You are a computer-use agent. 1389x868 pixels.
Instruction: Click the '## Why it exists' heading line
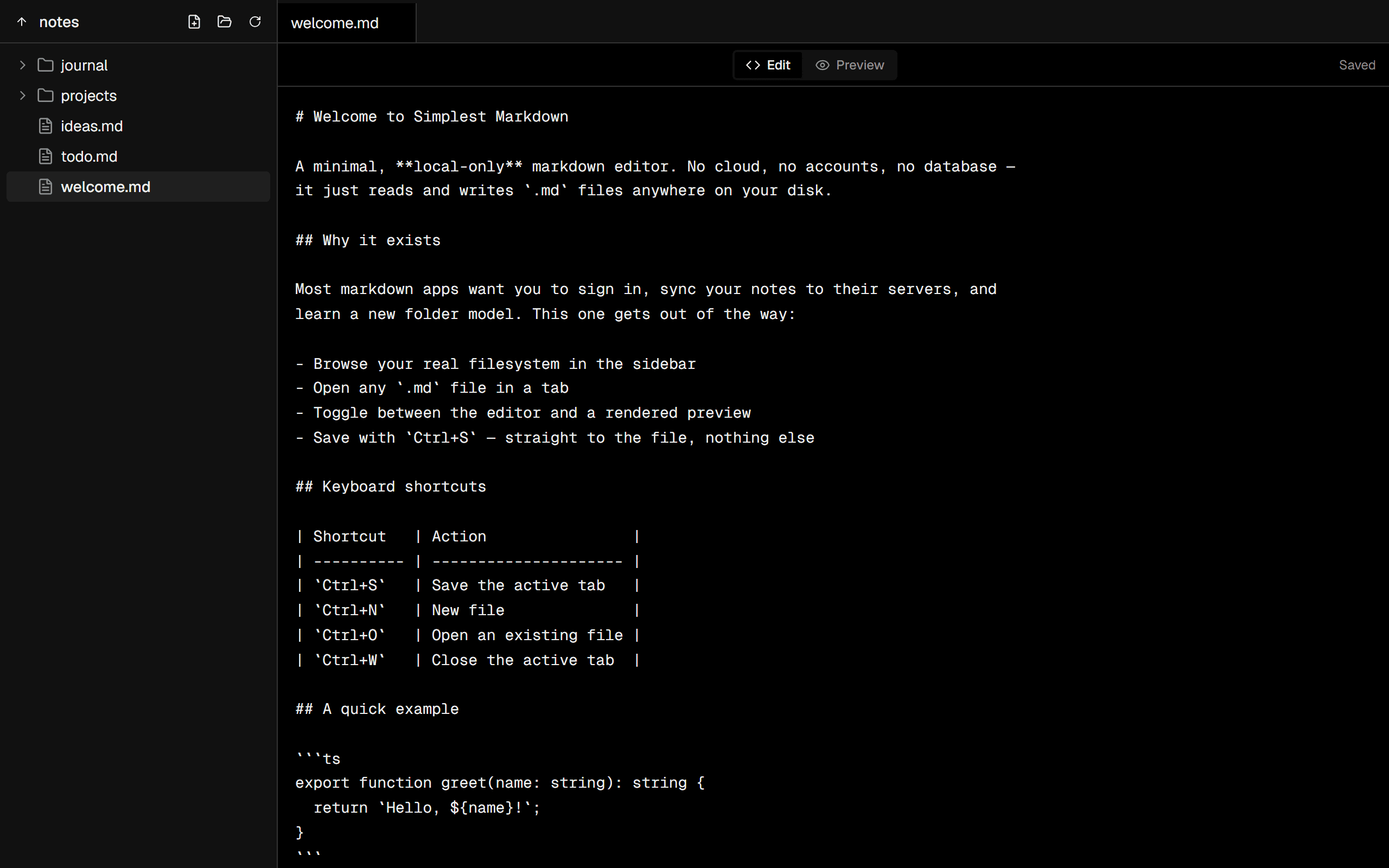368,240
